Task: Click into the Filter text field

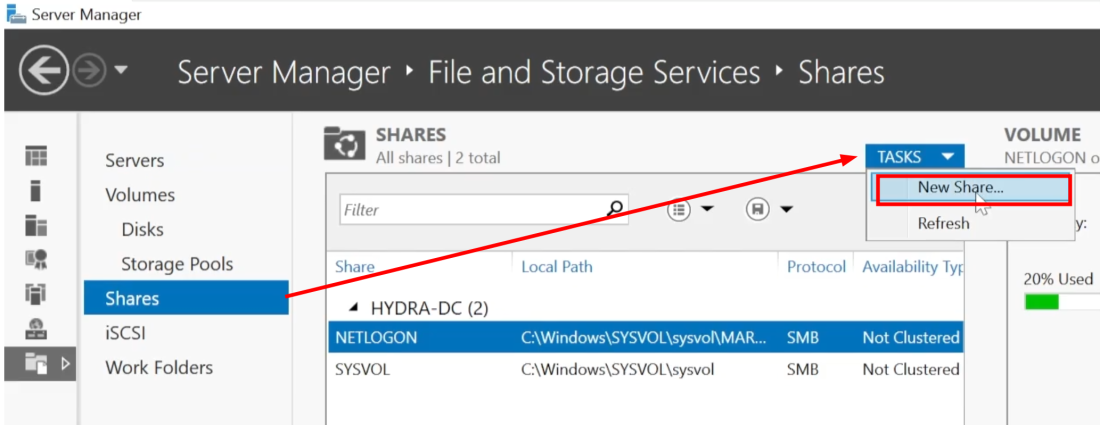Action: (470, 210)
